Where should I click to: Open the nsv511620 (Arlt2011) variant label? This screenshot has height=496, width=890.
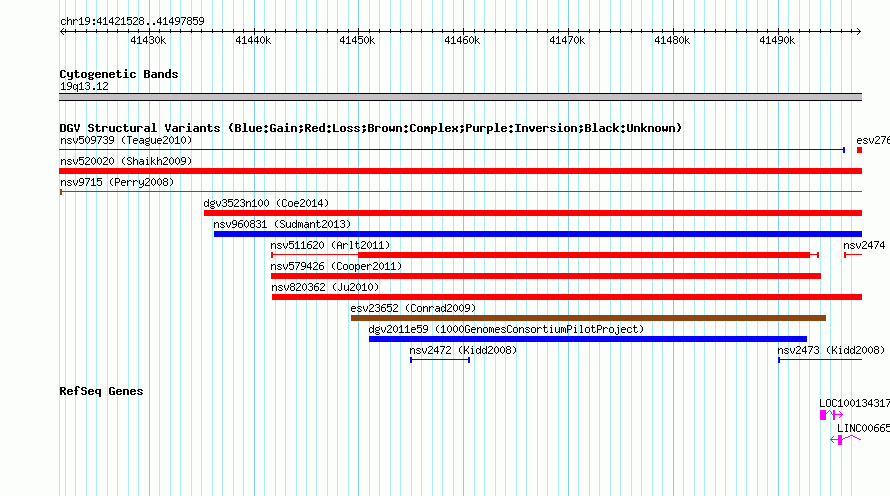[330, 245]
